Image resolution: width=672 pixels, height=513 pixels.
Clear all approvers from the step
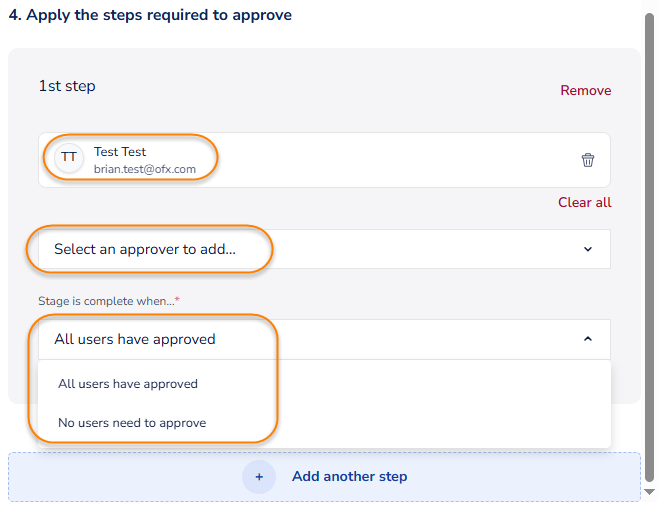(584, 202)
